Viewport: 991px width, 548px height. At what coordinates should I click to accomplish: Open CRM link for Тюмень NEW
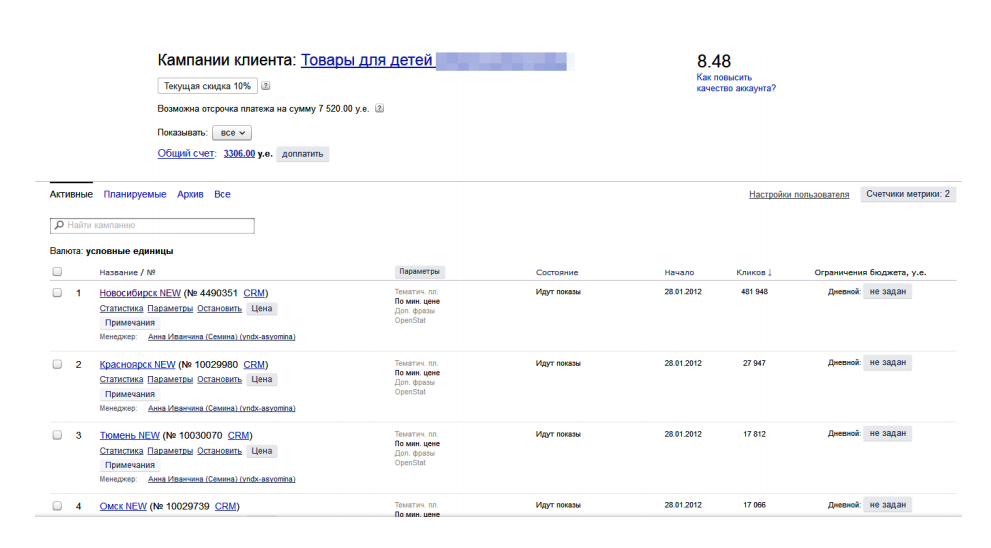pyautogui.click(x=238, y=435)
